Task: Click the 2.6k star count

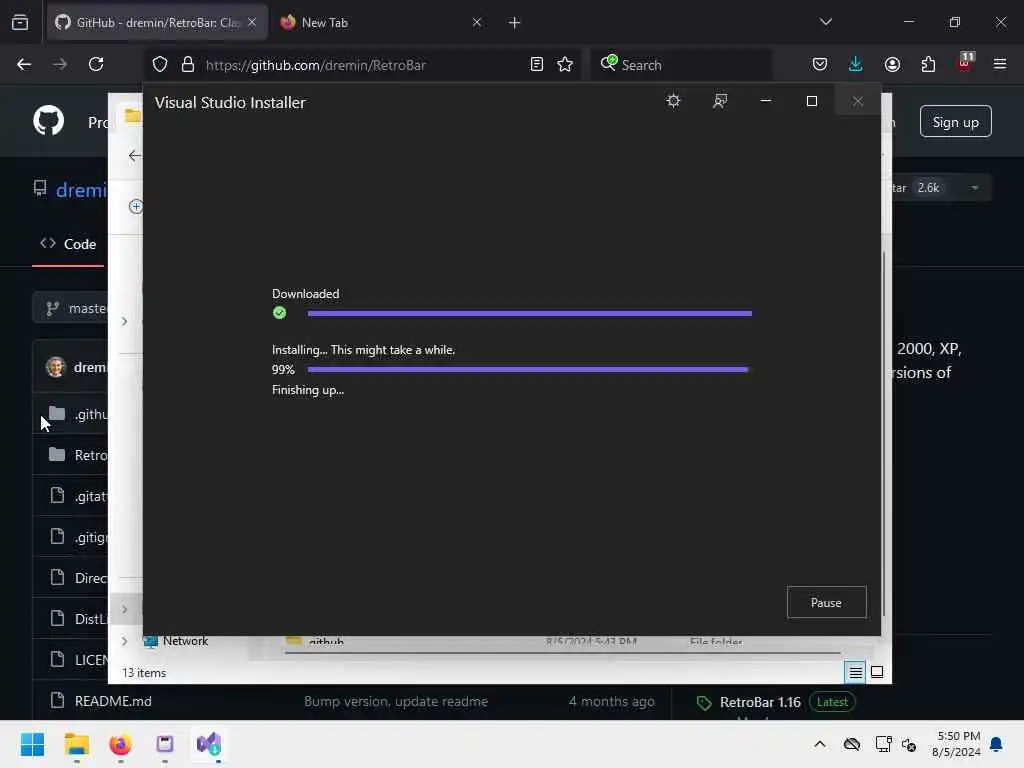Action: pos(929,188)
